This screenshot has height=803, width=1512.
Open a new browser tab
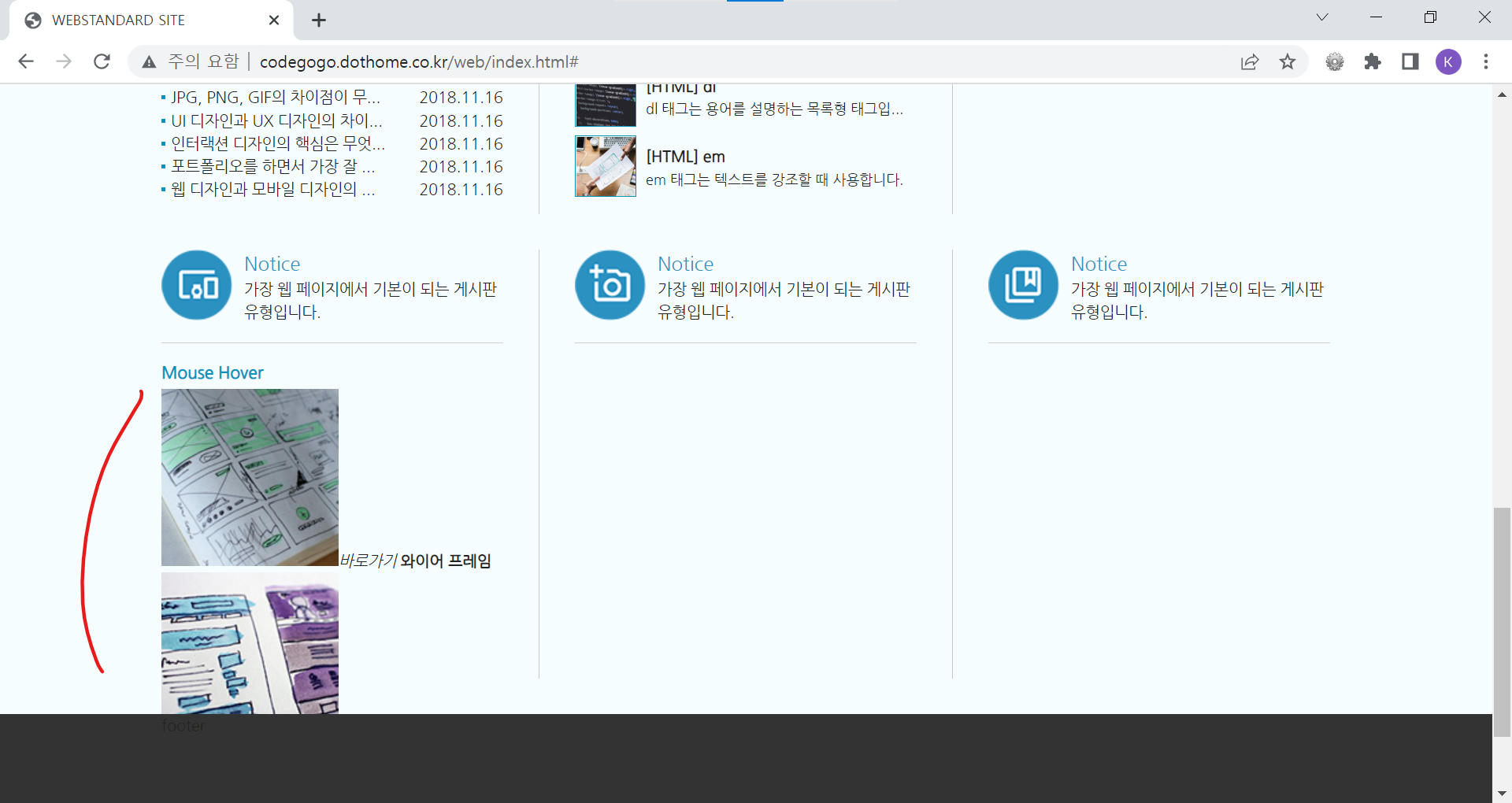click(319, 20)
